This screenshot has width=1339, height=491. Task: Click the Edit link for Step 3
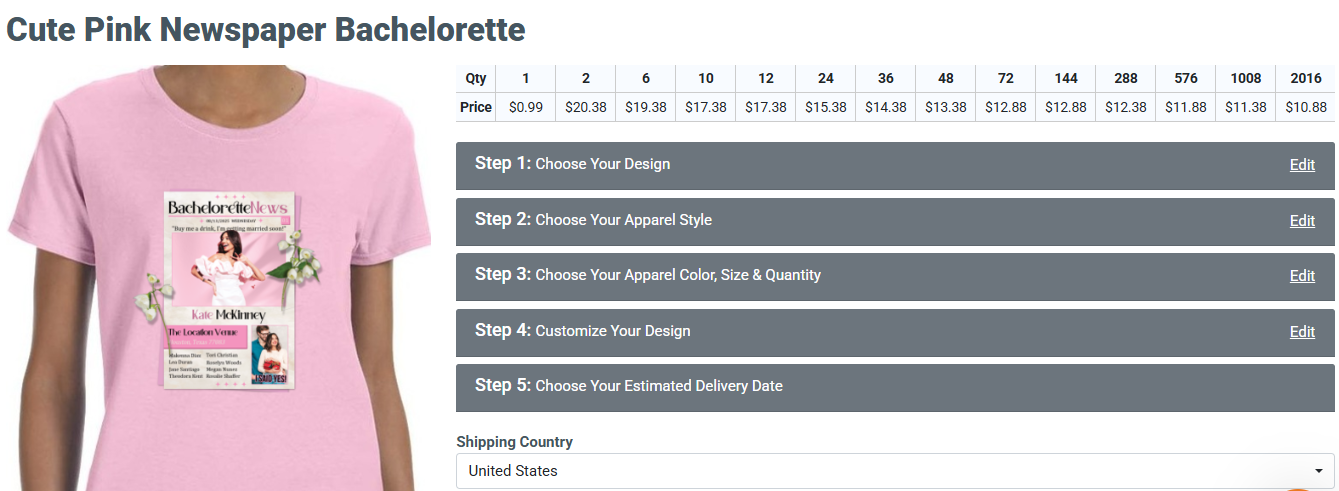tap(1302, 276)
